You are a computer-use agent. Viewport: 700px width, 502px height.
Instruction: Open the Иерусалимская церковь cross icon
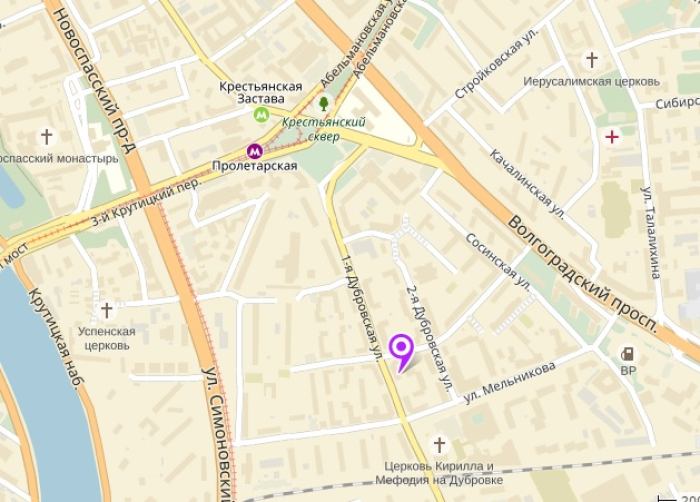[592, 60]
